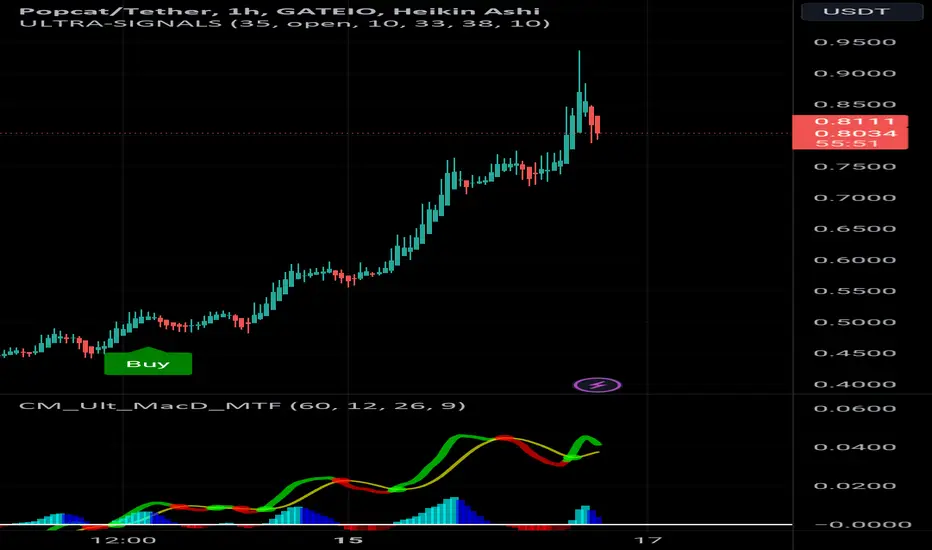
Task: Click the 0.0400 MACD scale label
Action: [855, 447]
